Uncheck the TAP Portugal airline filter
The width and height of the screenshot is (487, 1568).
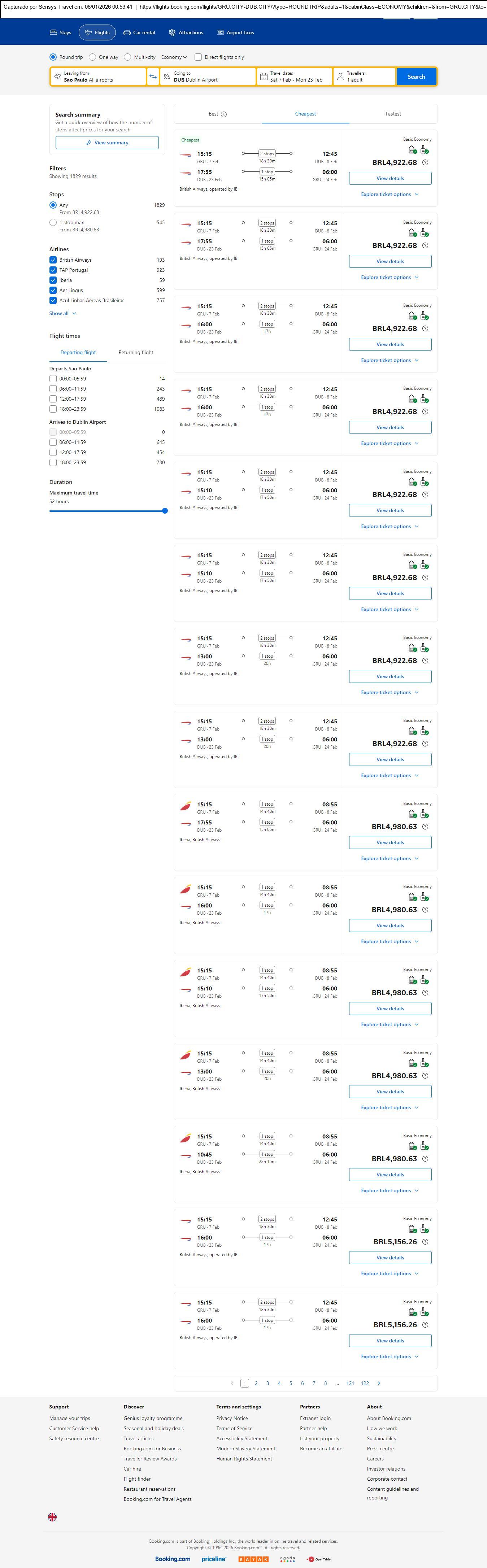(x=53, y=270)
